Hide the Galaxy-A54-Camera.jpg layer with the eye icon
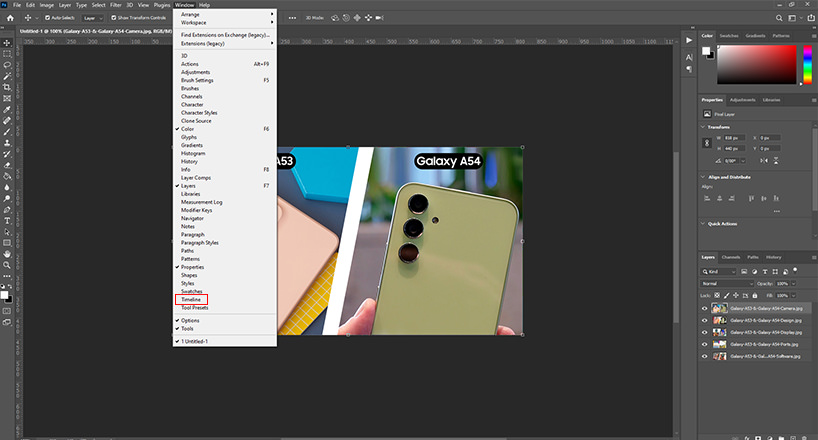The image size is (818, 440). click(x=704, y=308)
